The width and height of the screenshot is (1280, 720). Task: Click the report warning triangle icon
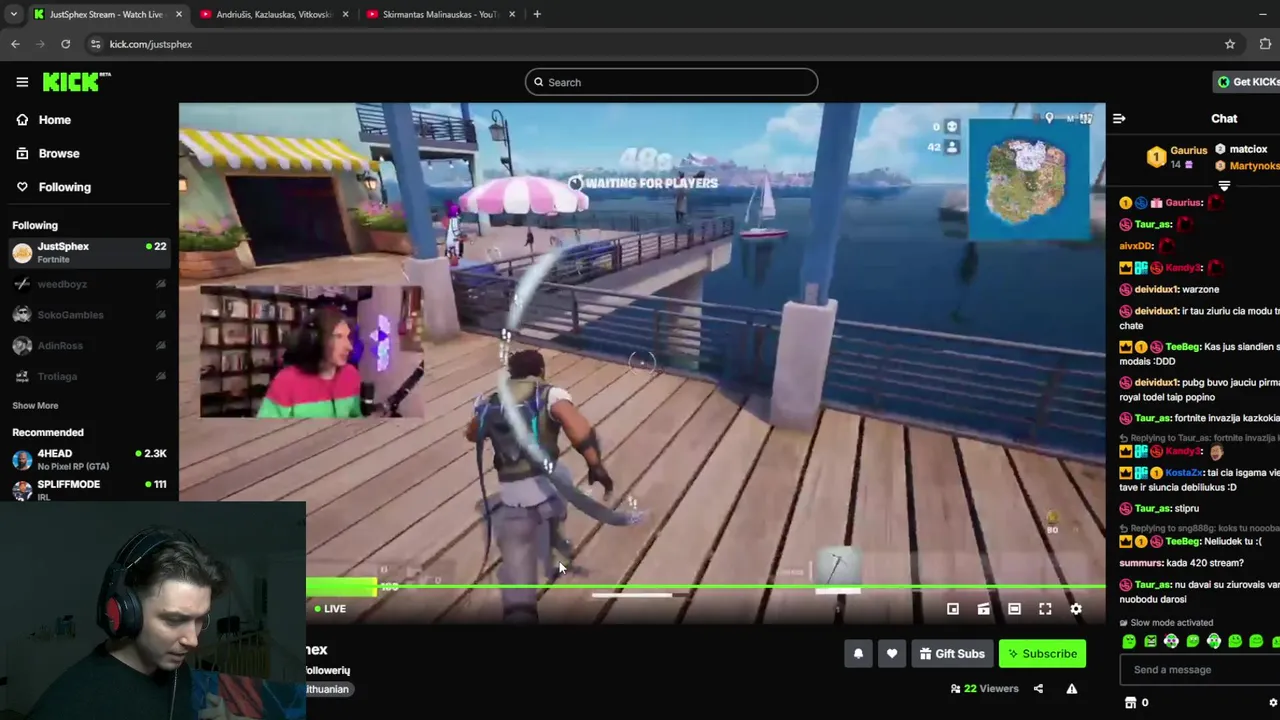click(1072, 688)
